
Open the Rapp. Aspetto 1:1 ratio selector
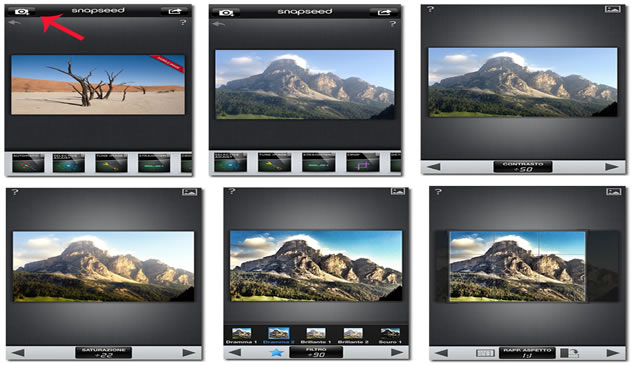coord(527,353)
